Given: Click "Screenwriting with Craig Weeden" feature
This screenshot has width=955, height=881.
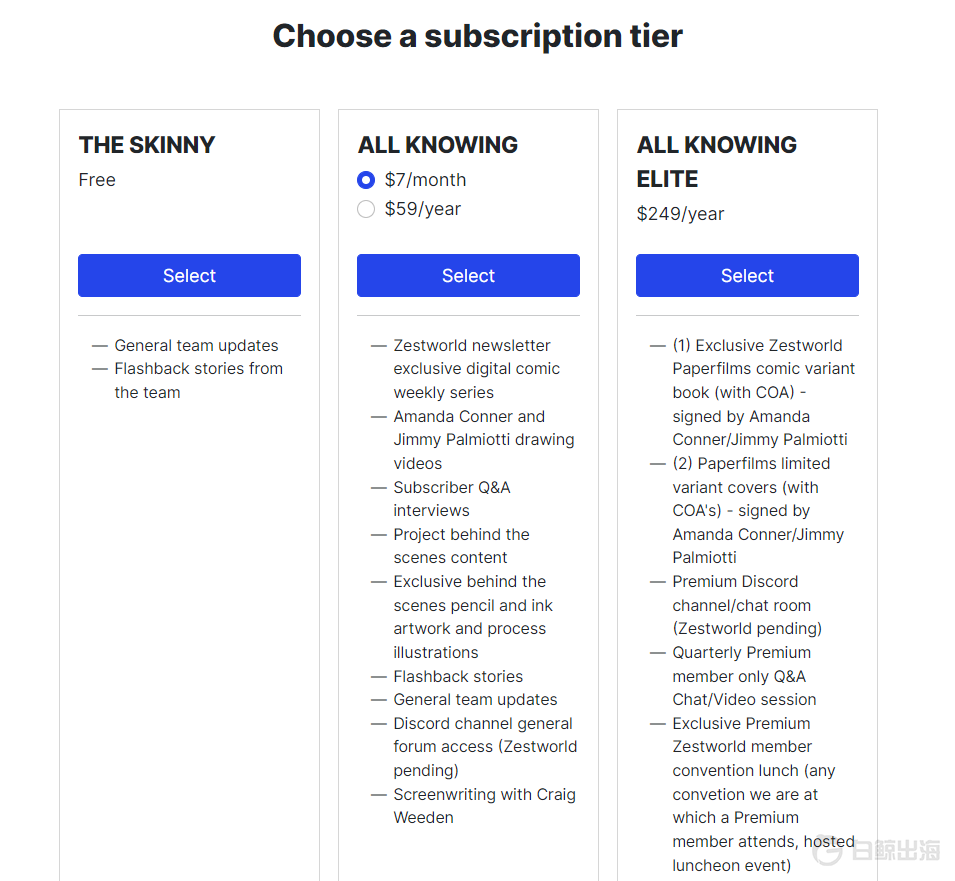Looking at the screenshot, I should pos(484,806).
